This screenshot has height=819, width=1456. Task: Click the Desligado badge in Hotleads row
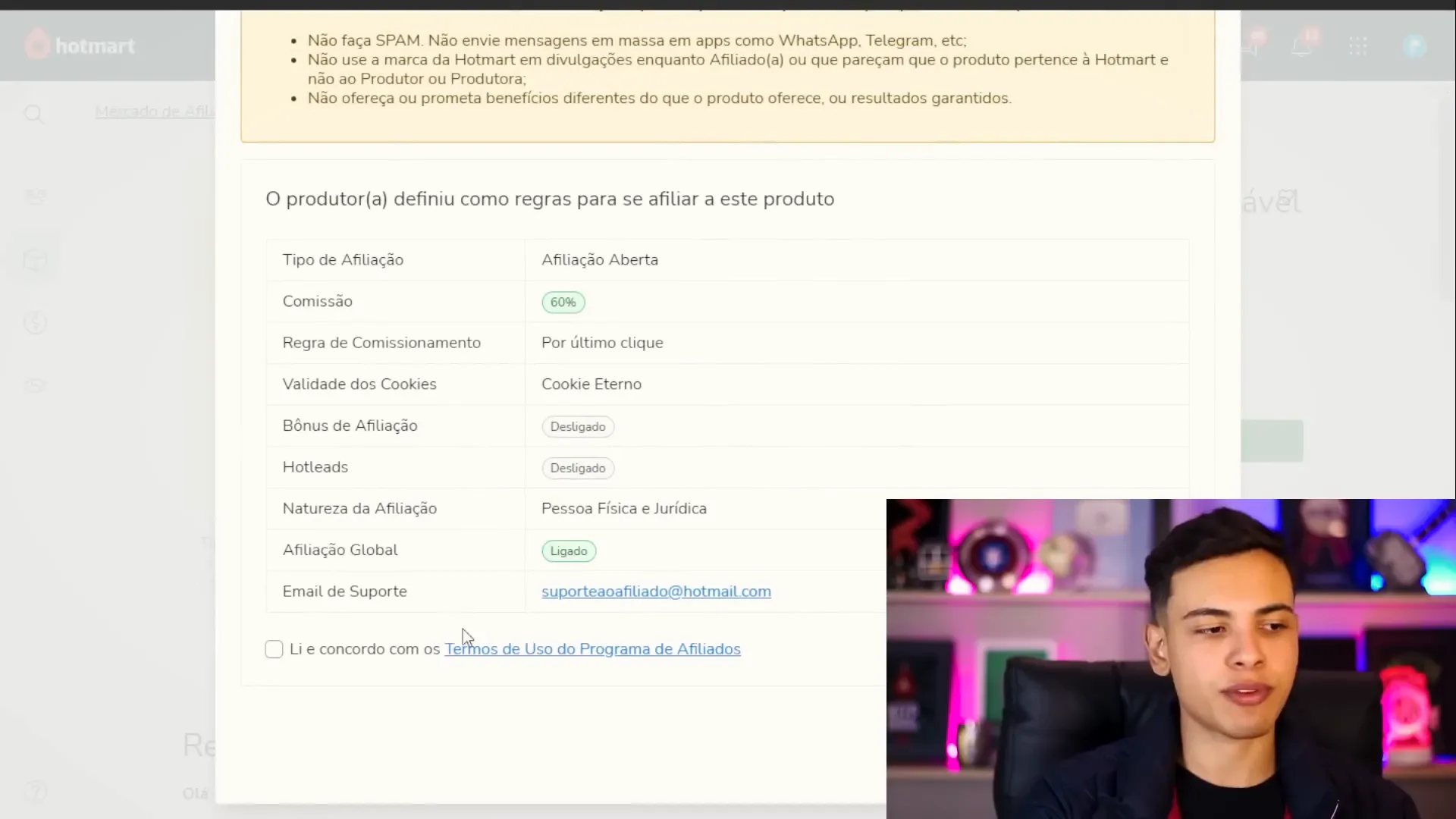[578, 468]
